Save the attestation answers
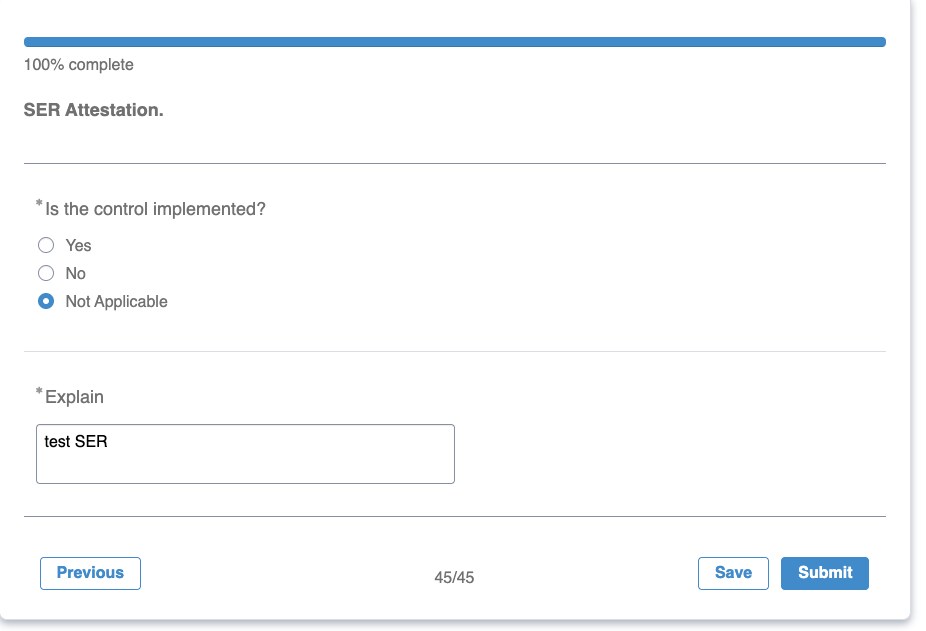This screenshot has height=631, width=926. tap(733, 573)
